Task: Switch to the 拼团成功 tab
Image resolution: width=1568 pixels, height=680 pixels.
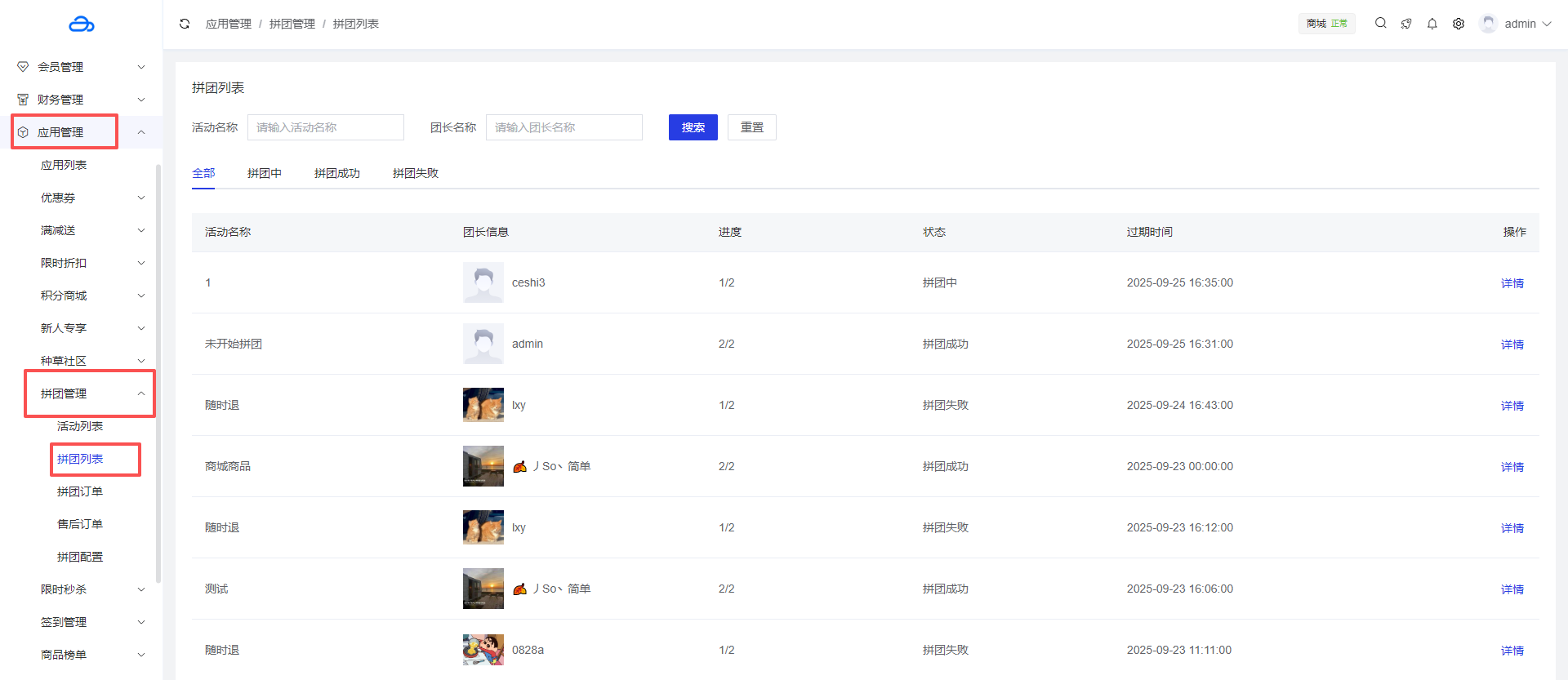Action: pos(336,173)
